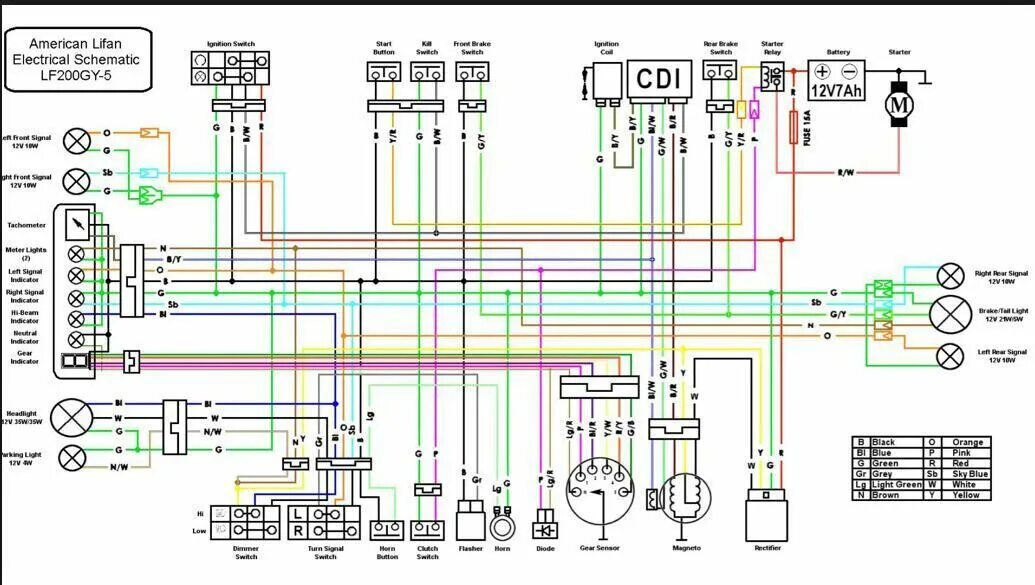Click the FUSE 15A symbol
1035x585 pixels.
click(793, 127)
